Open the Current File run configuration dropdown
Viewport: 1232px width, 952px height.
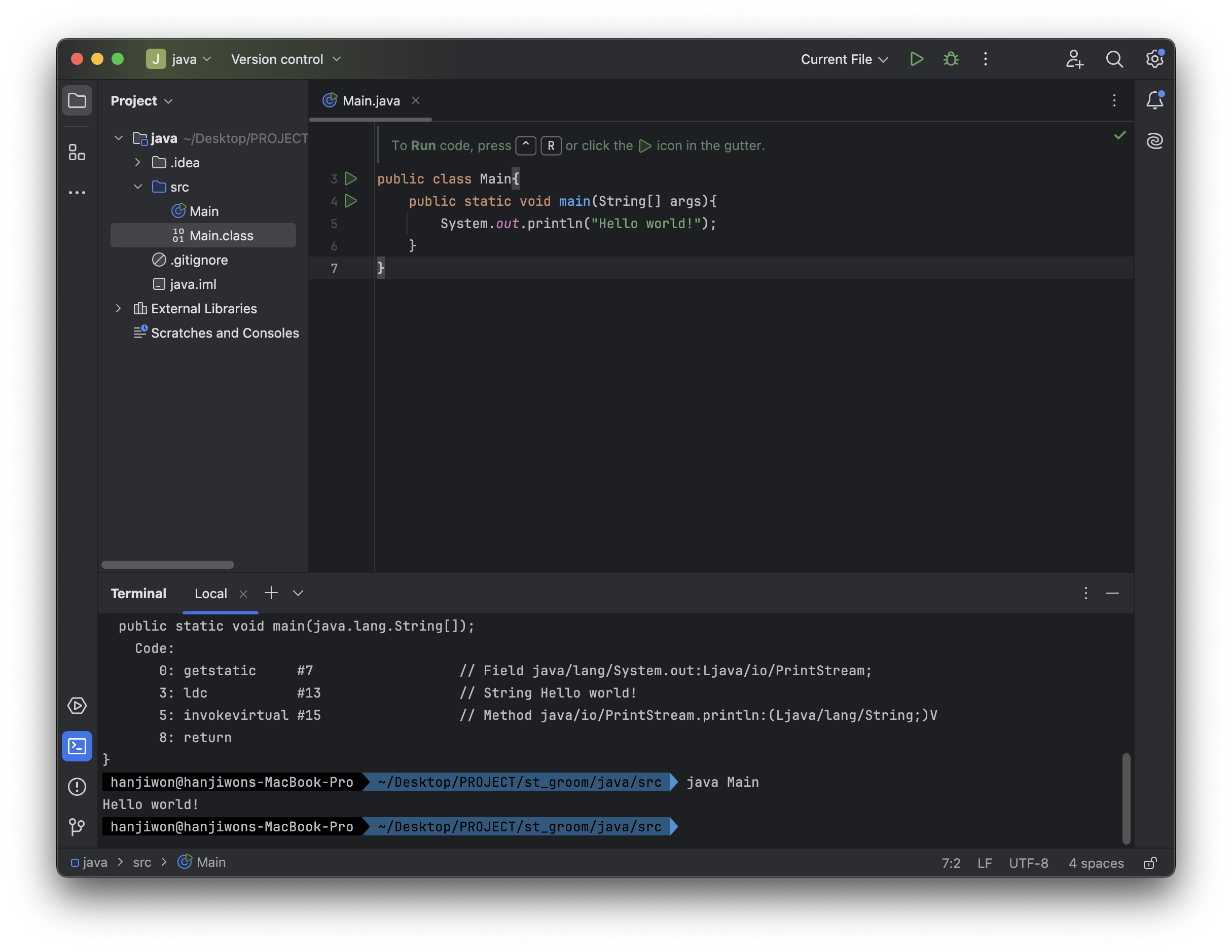coord(844,59)
